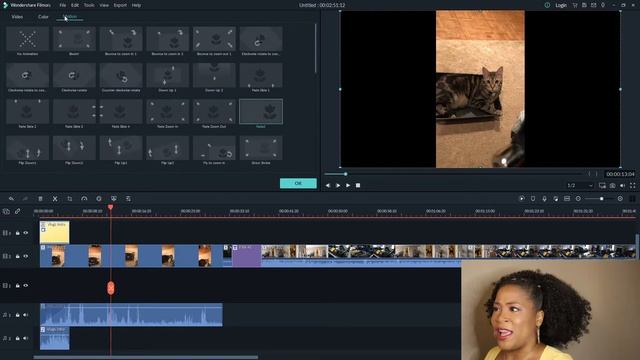The width and height of the screenshot is (640, 360).
Task: Step back one frame in preview
Action: pyautogui.click(x=328, y=185)
